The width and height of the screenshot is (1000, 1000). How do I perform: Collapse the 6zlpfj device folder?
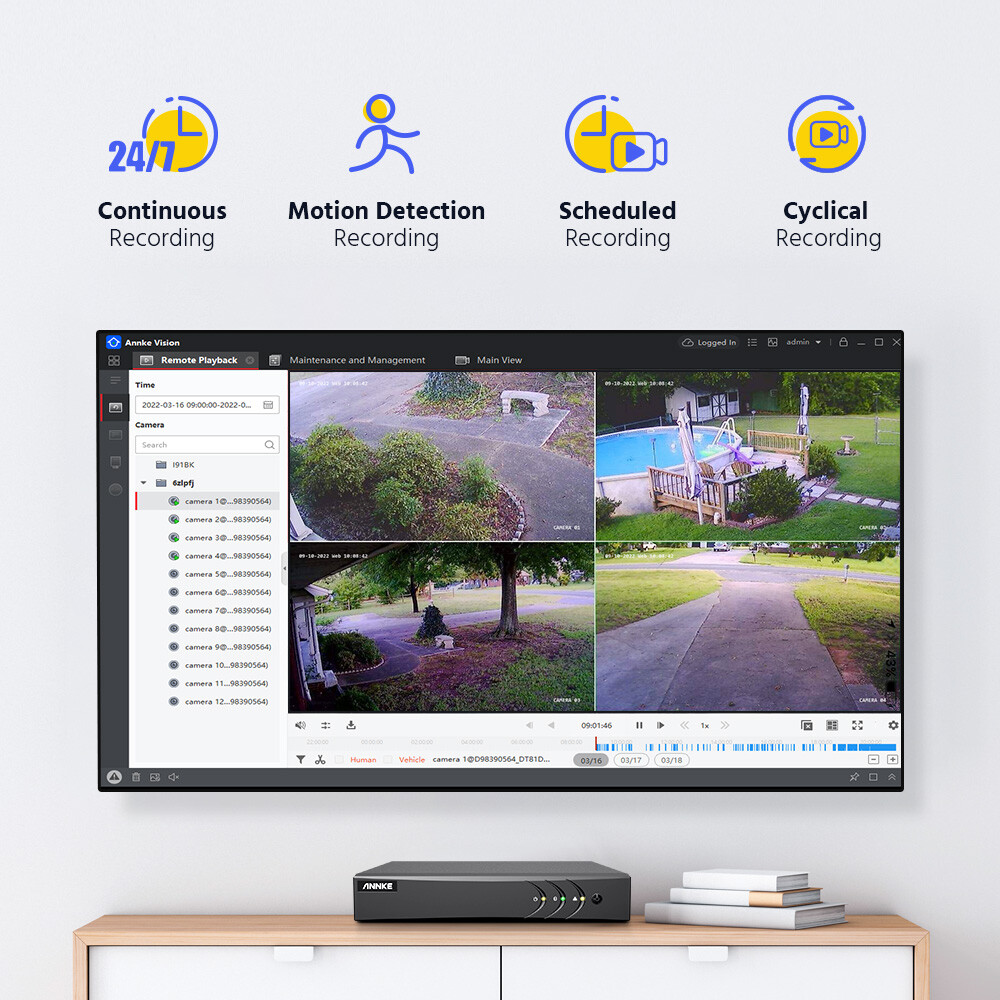click(x=143, y=483)
